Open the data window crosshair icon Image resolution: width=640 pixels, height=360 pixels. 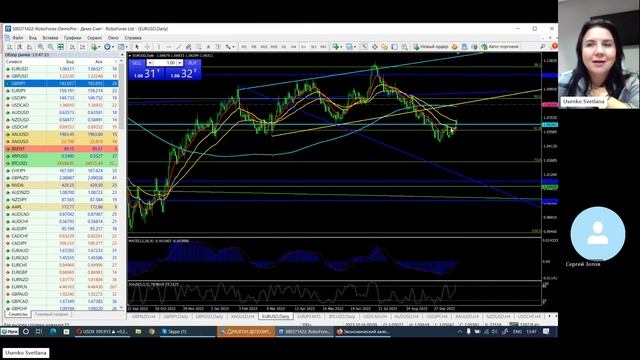[x=375, y=47]
